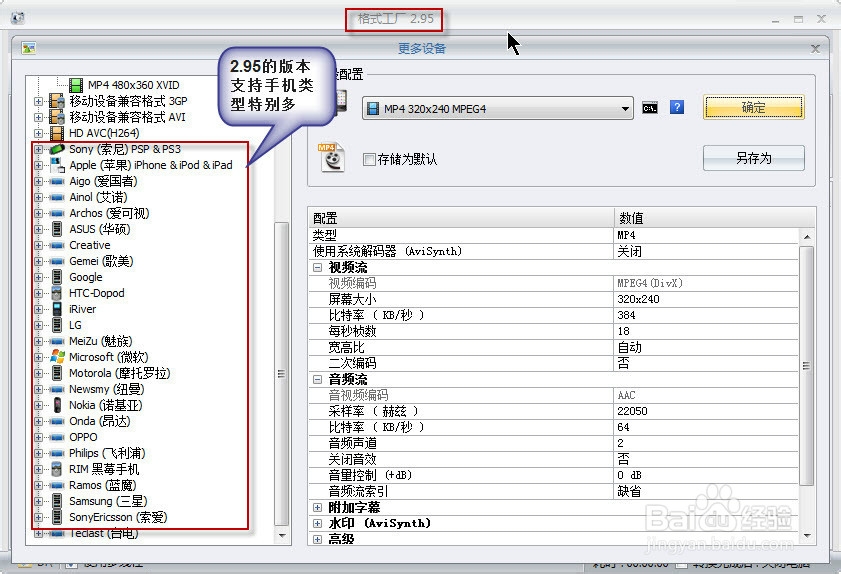Click the 配置 column header
The width and height of the screenshot is (841, 574).
(461, 218)
